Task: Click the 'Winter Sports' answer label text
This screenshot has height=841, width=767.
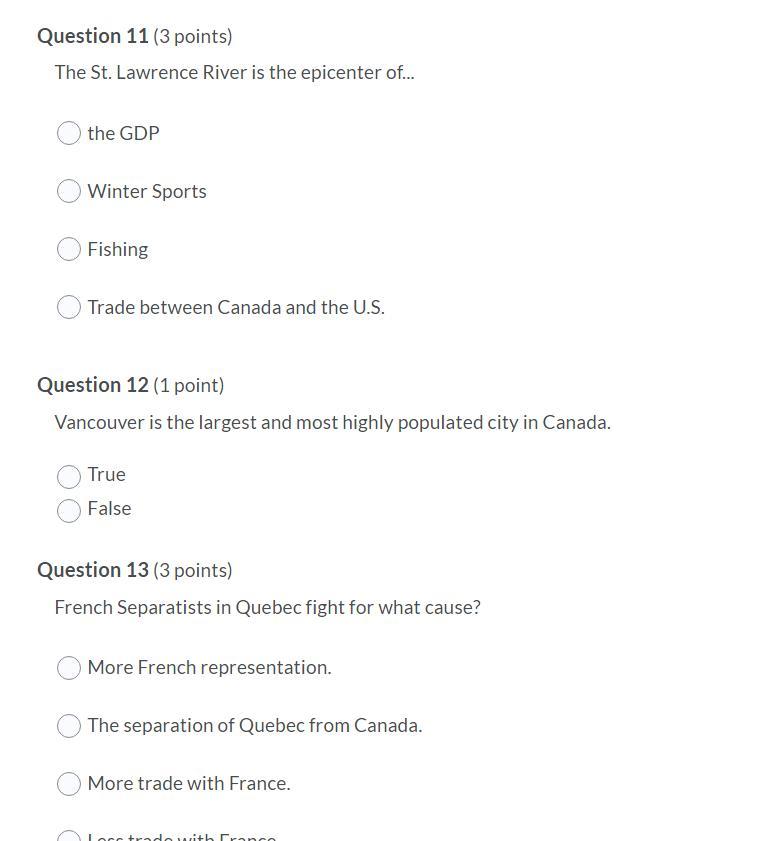Action: point(147,191)
